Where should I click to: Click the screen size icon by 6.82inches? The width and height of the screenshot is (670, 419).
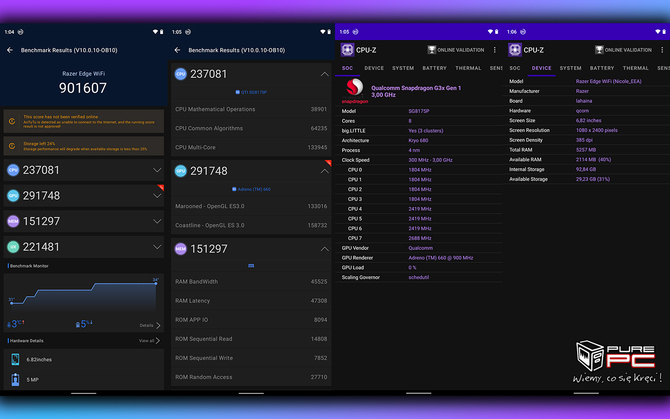[x=15, y=360]
